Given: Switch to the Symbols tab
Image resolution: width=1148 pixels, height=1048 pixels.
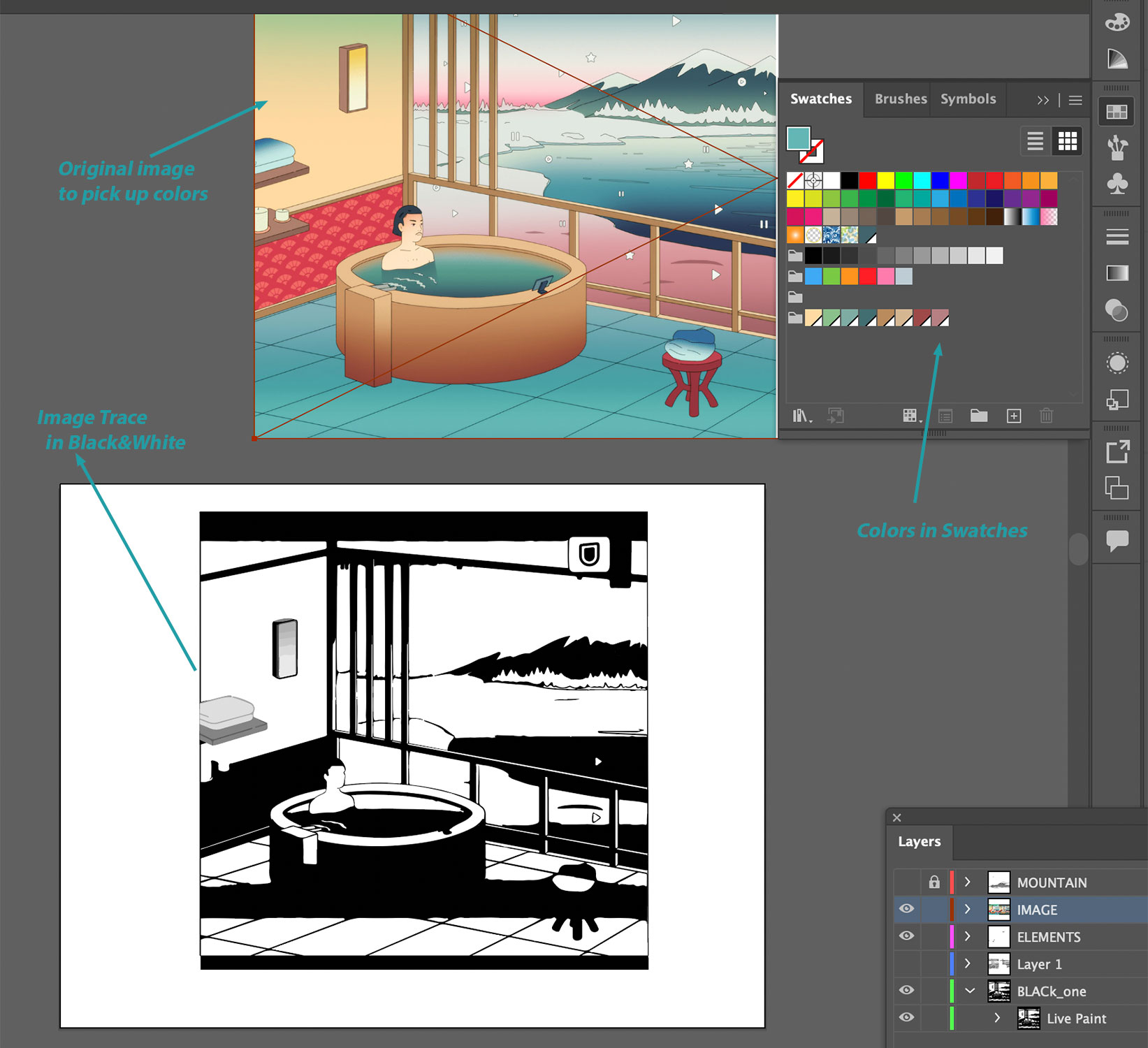Looking at the screenshot, I should click(x=968, y=99).
